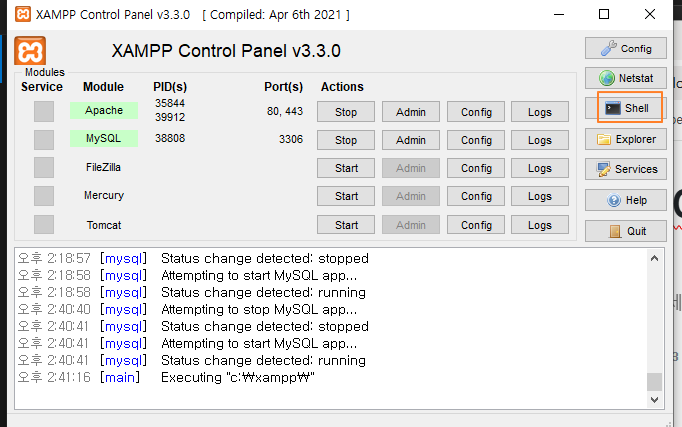The image size is (682, 427).
Task: Open the Explorer folder button
Action: click(625, 139)
